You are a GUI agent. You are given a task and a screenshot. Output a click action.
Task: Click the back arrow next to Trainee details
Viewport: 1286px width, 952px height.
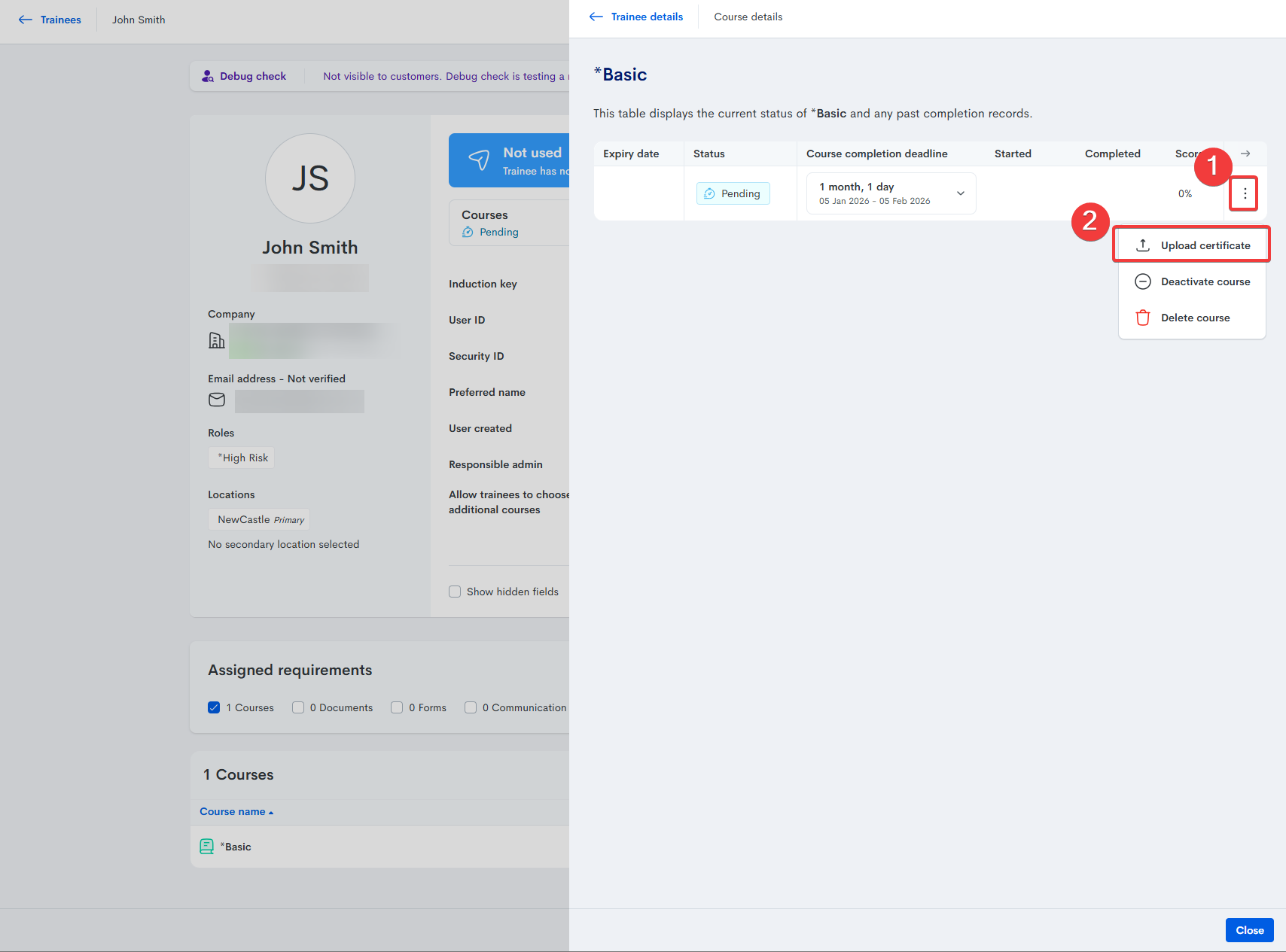[x=596, y=17]
